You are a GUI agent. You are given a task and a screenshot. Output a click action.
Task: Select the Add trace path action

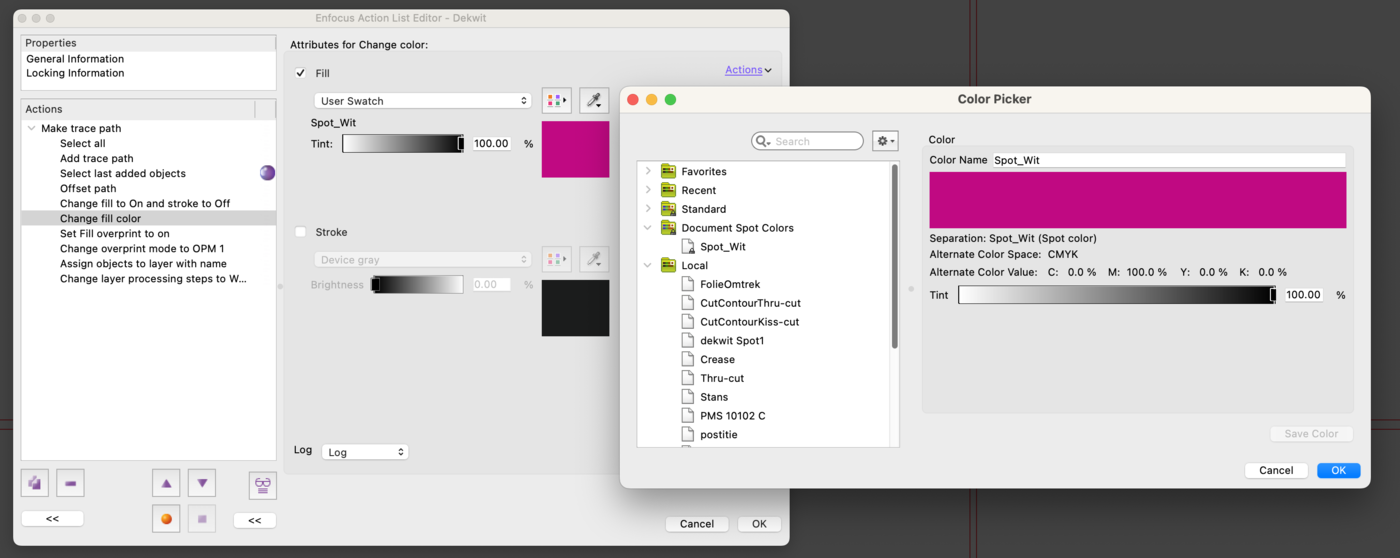click(96, 158)
